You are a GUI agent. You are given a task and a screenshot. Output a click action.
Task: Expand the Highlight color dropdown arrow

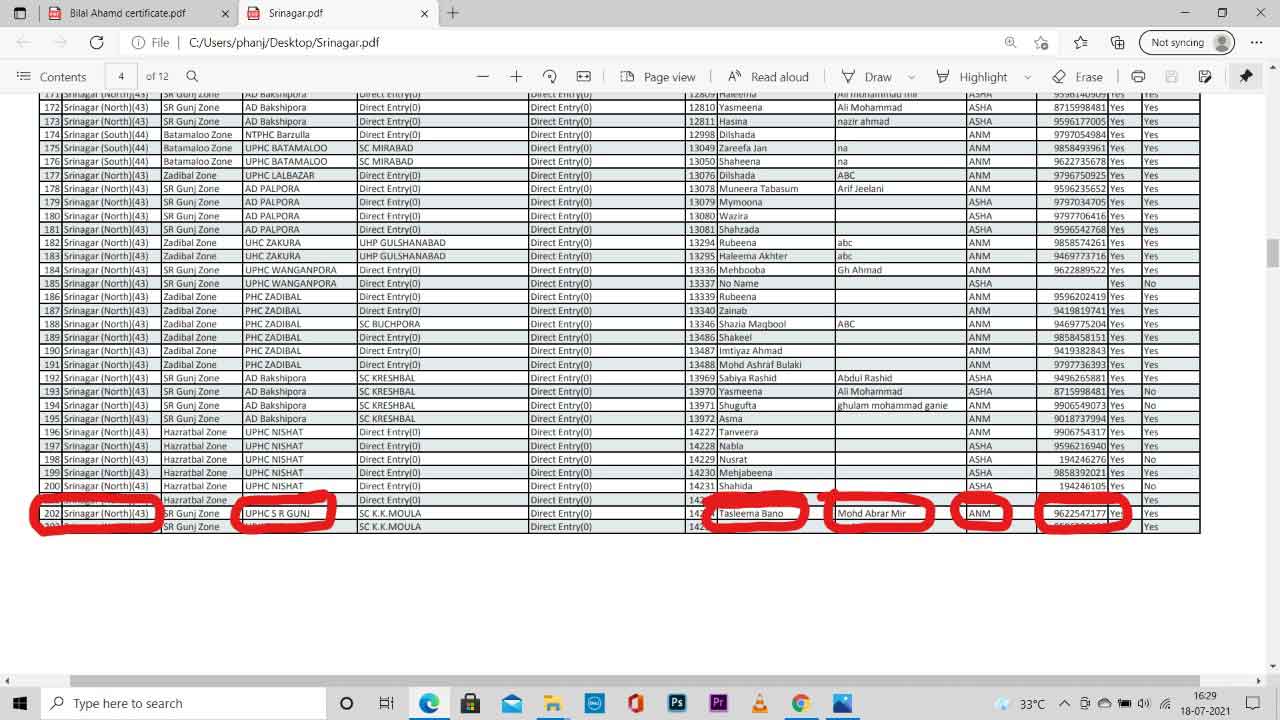coord(1027,77)
